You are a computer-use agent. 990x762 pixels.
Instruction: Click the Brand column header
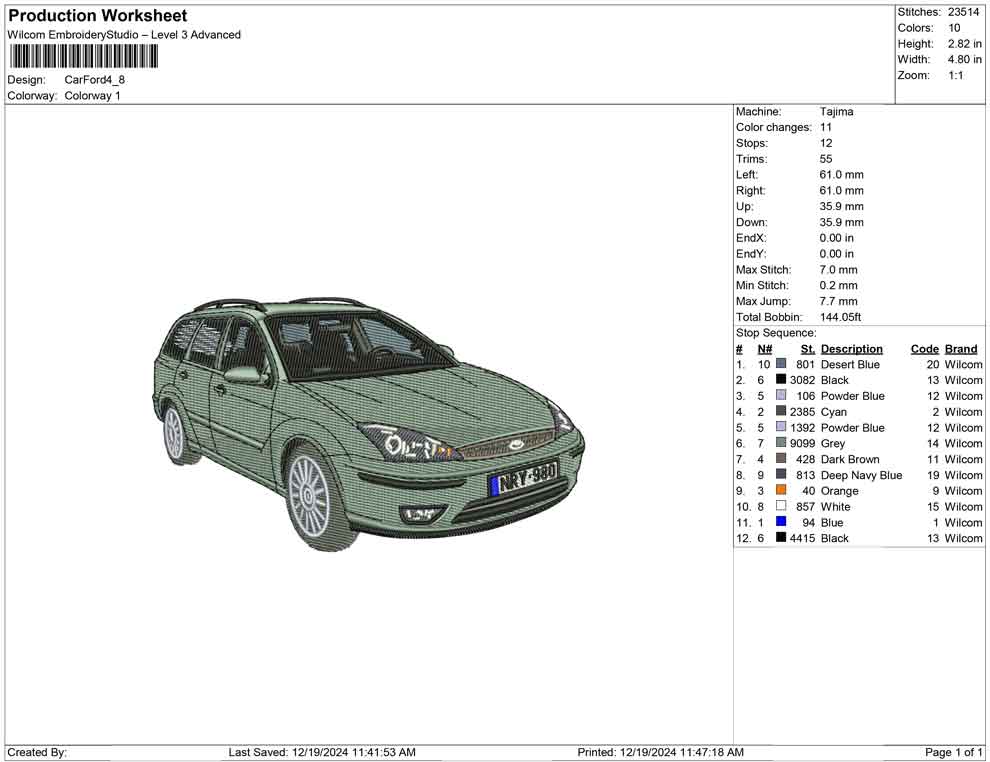click(x=961, y=349)
